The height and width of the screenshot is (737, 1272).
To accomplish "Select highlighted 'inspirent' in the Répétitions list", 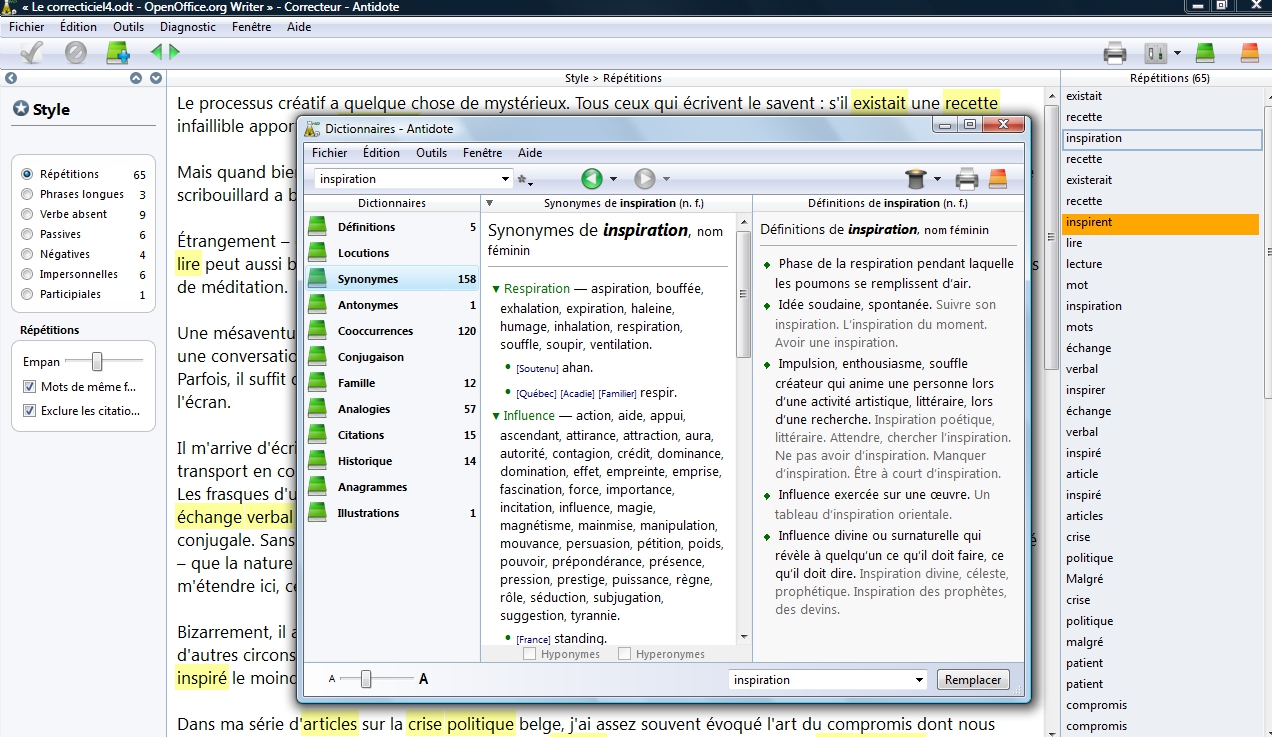I will coord(1160,222).
